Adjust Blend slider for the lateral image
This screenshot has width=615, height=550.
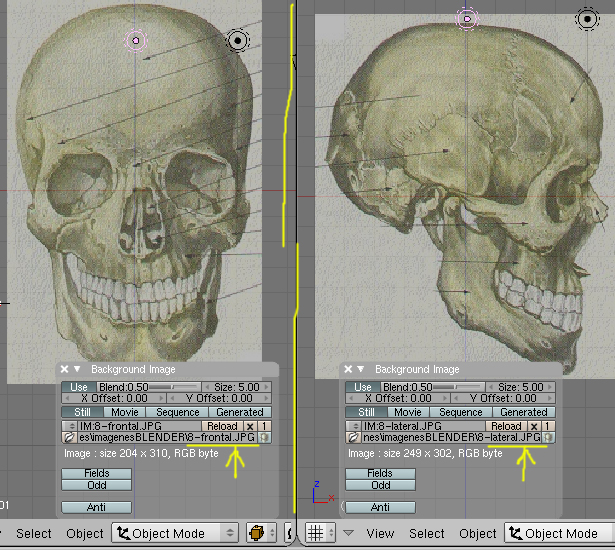pyautogui.click(x=433, y=387)
